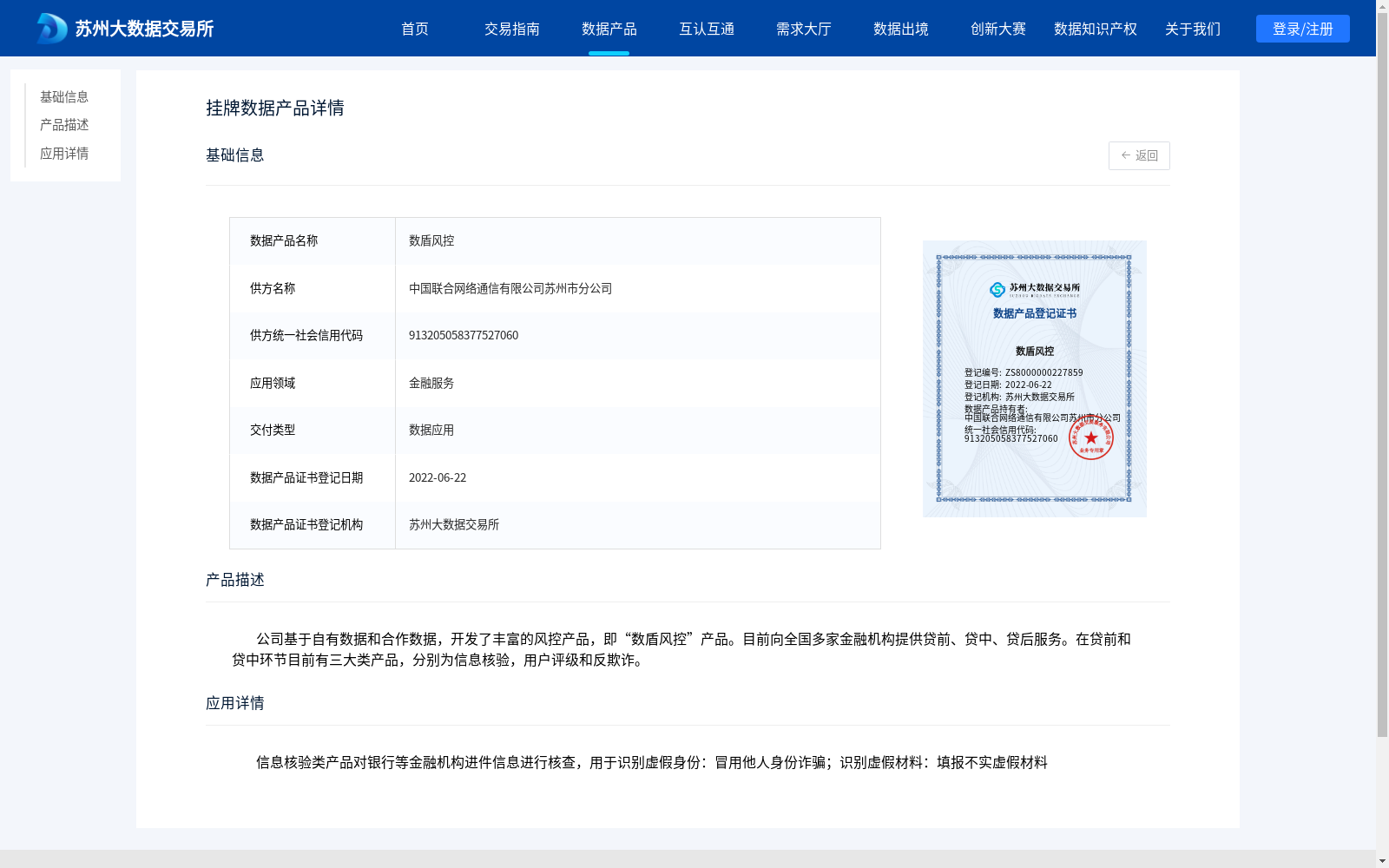Viewport: 1389px width, 868px height.
Task: Click the 交付类型 label cell
Action: pyautogui.click(x=313, y=430)
